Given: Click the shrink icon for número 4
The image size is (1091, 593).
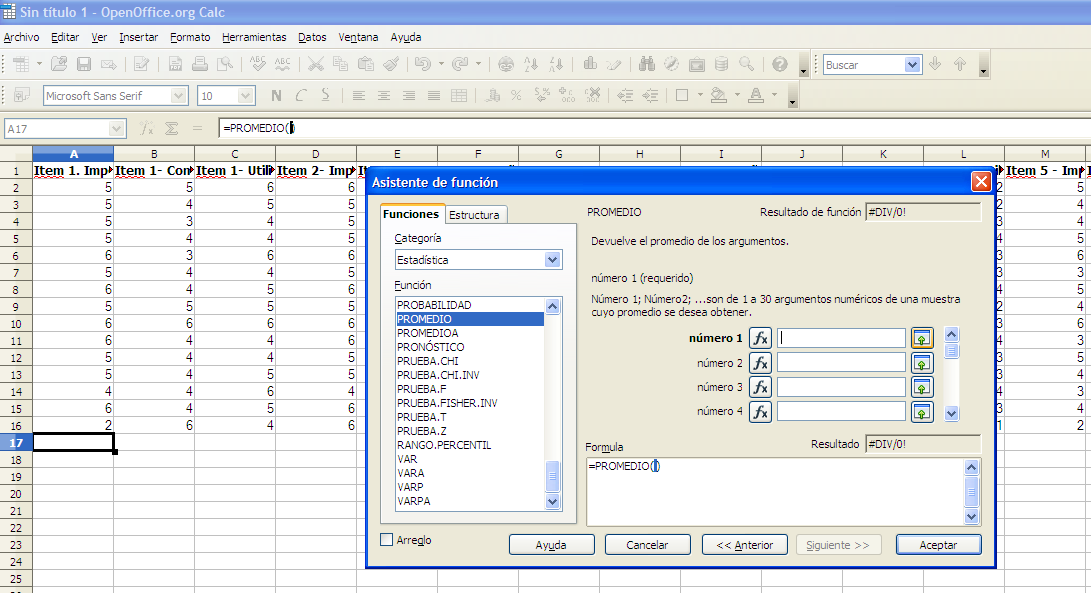Looking at the screenshot, I should coord(922,411).
